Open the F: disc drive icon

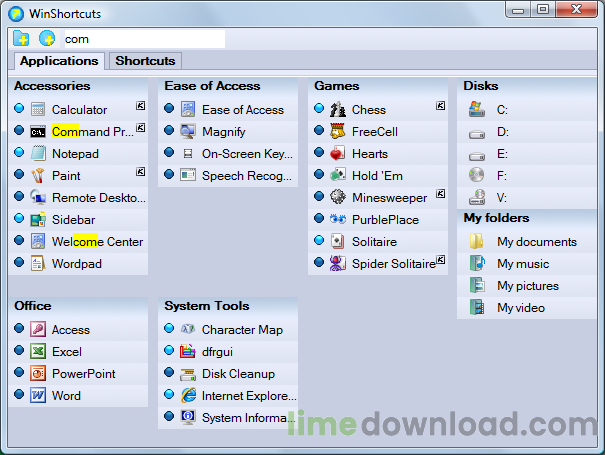pos(477,175)
